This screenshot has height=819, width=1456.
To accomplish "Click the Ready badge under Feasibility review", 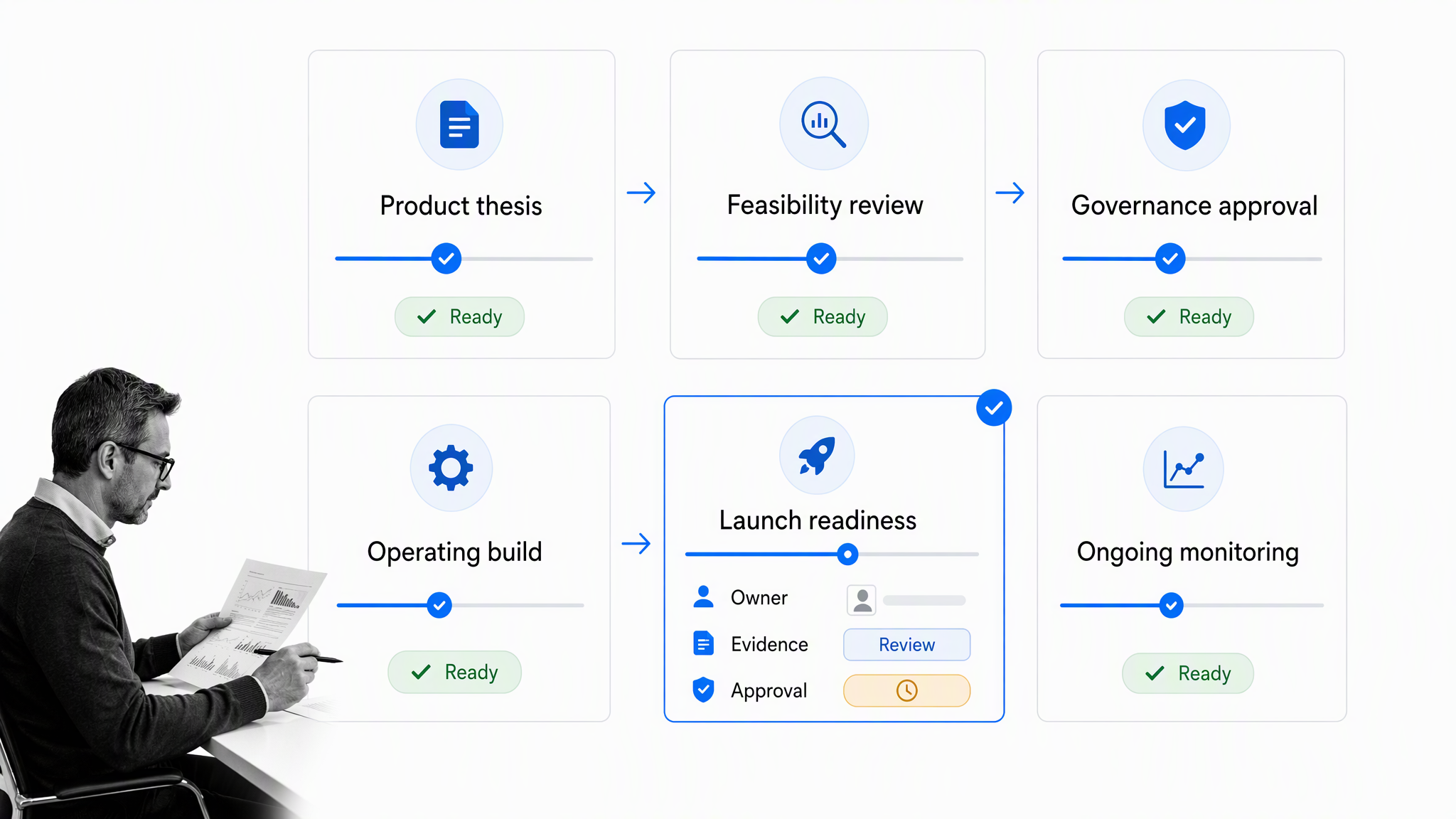I will [823, 316].
